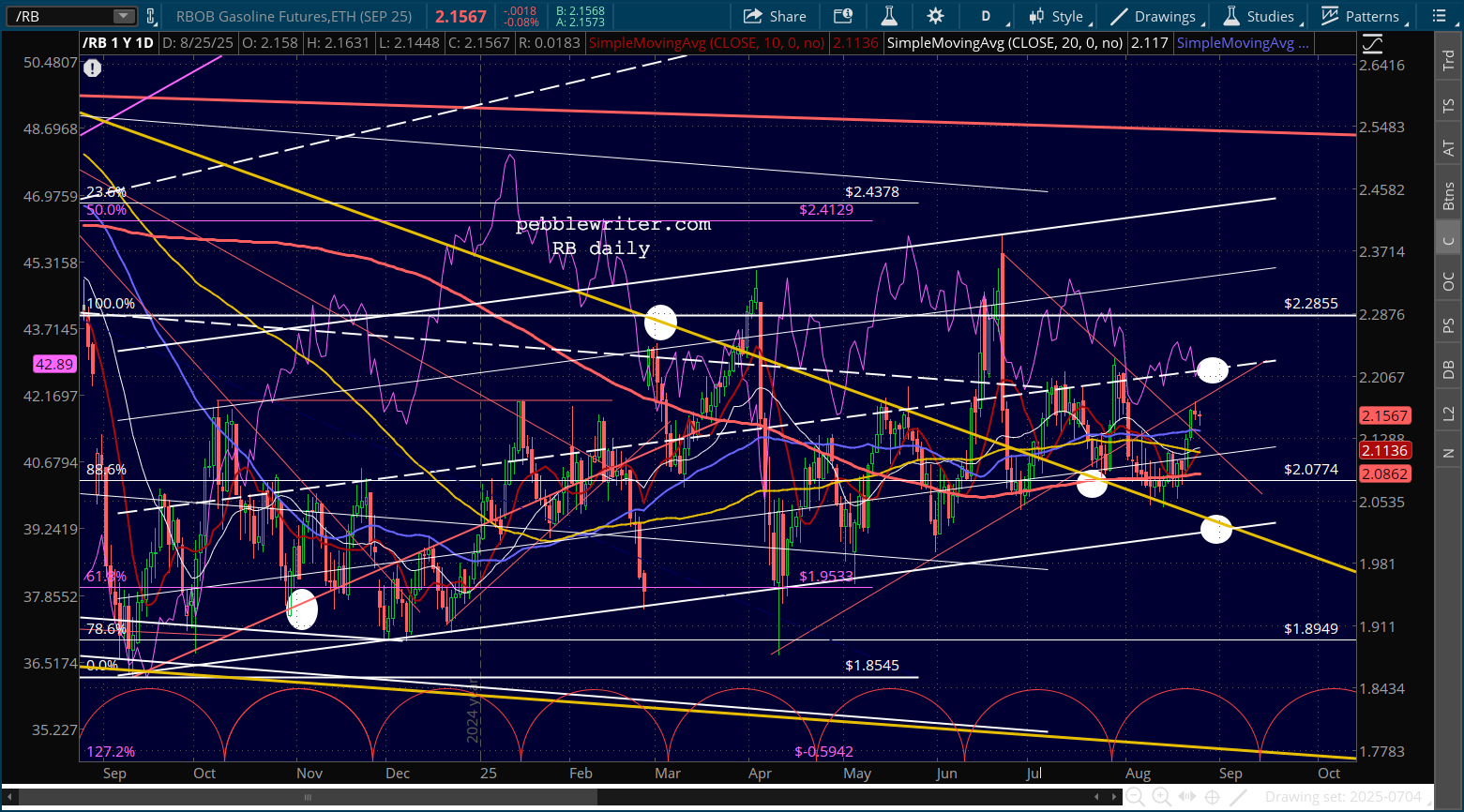The width and height of the screenshot is (1464, 812).
Task: Click the white oval marker near November
Action: (x=302, y=609)
